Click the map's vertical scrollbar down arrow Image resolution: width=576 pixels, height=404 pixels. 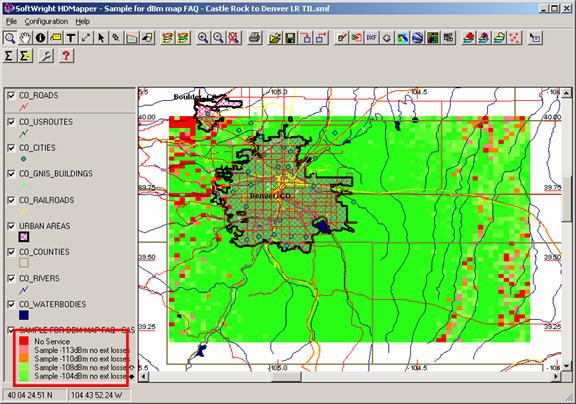[566, 366]
